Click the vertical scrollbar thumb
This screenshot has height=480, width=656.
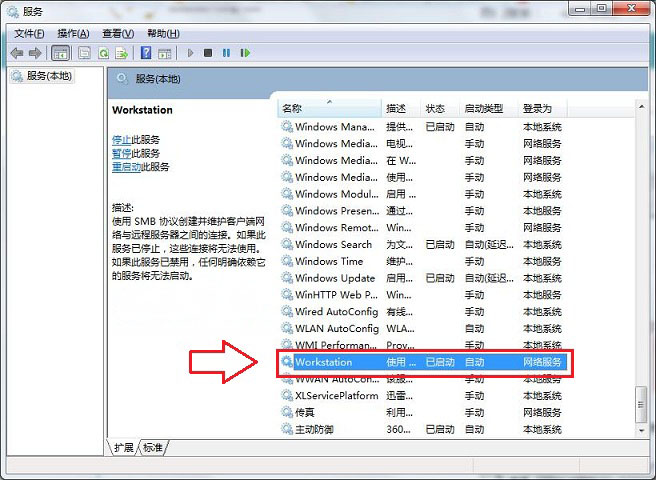[641, 404]
